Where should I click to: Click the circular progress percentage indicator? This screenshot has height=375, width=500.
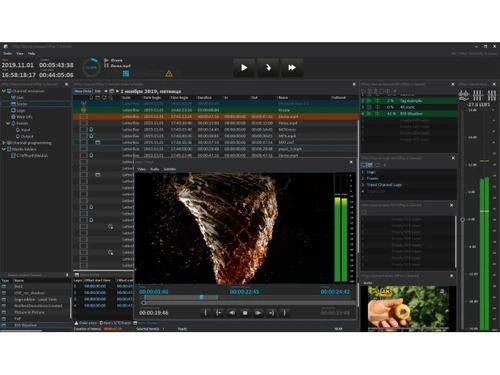91,67
